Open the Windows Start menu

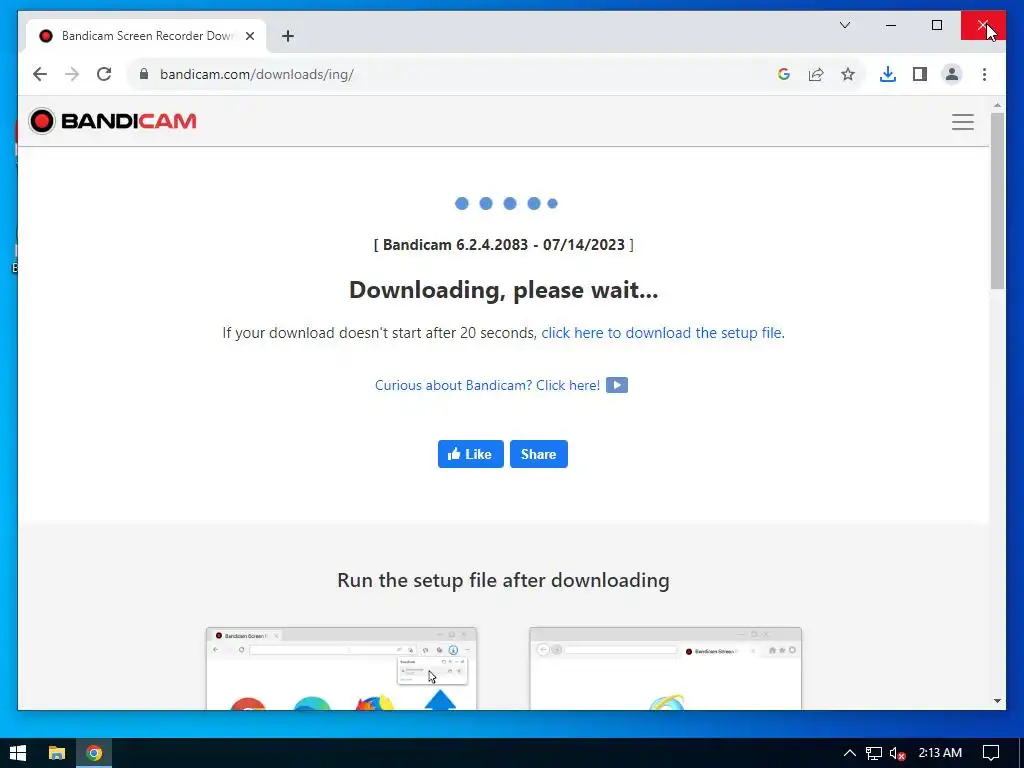click(x=18, y=753)
